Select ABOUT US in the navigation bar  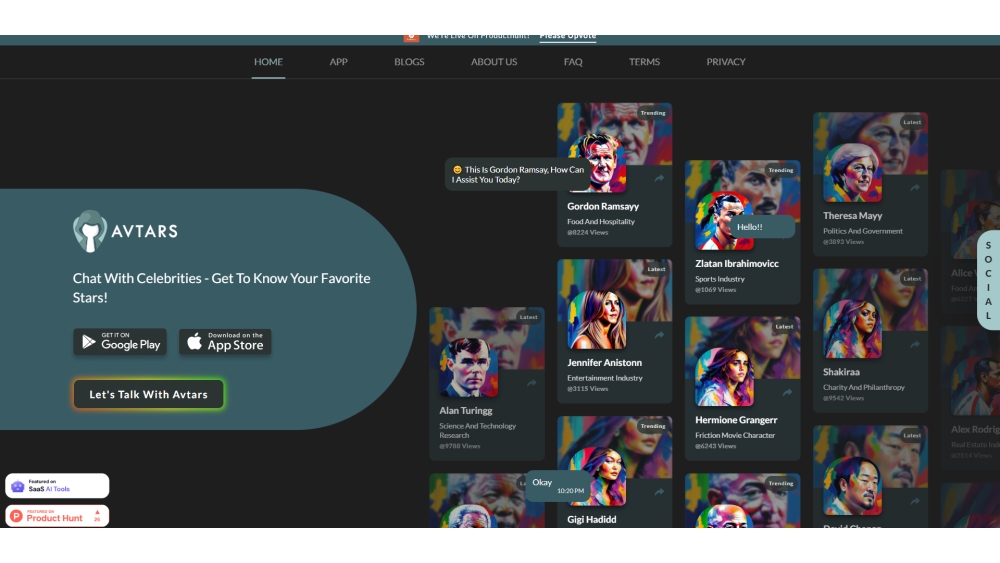point(494,62)
